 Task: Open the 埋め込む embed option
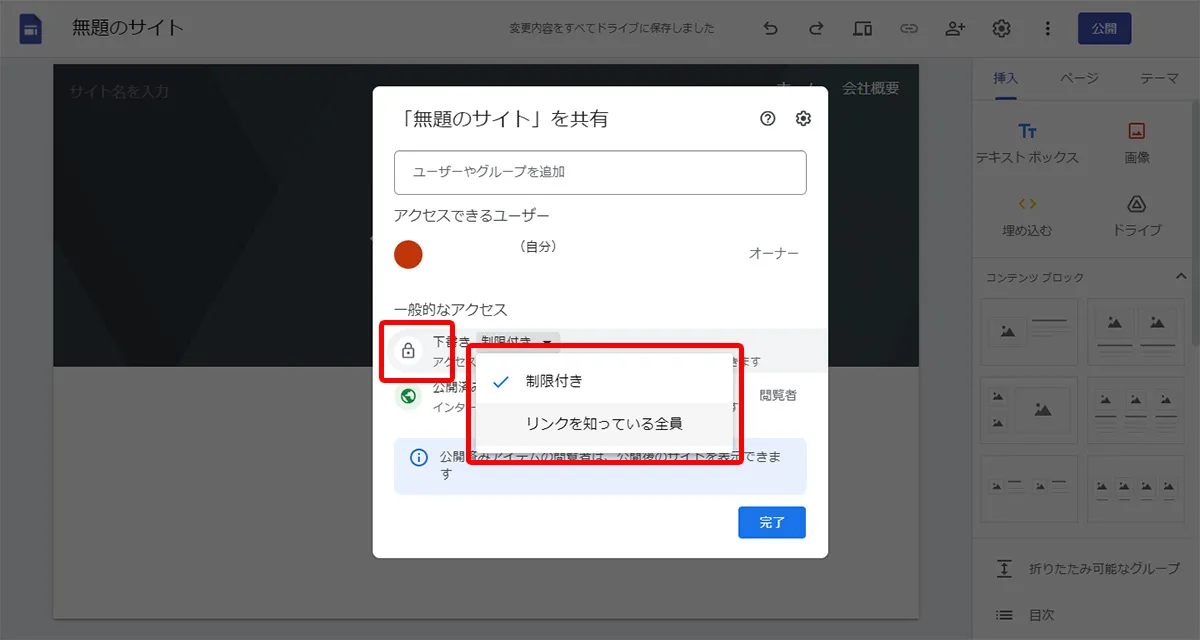[1029, 216]
